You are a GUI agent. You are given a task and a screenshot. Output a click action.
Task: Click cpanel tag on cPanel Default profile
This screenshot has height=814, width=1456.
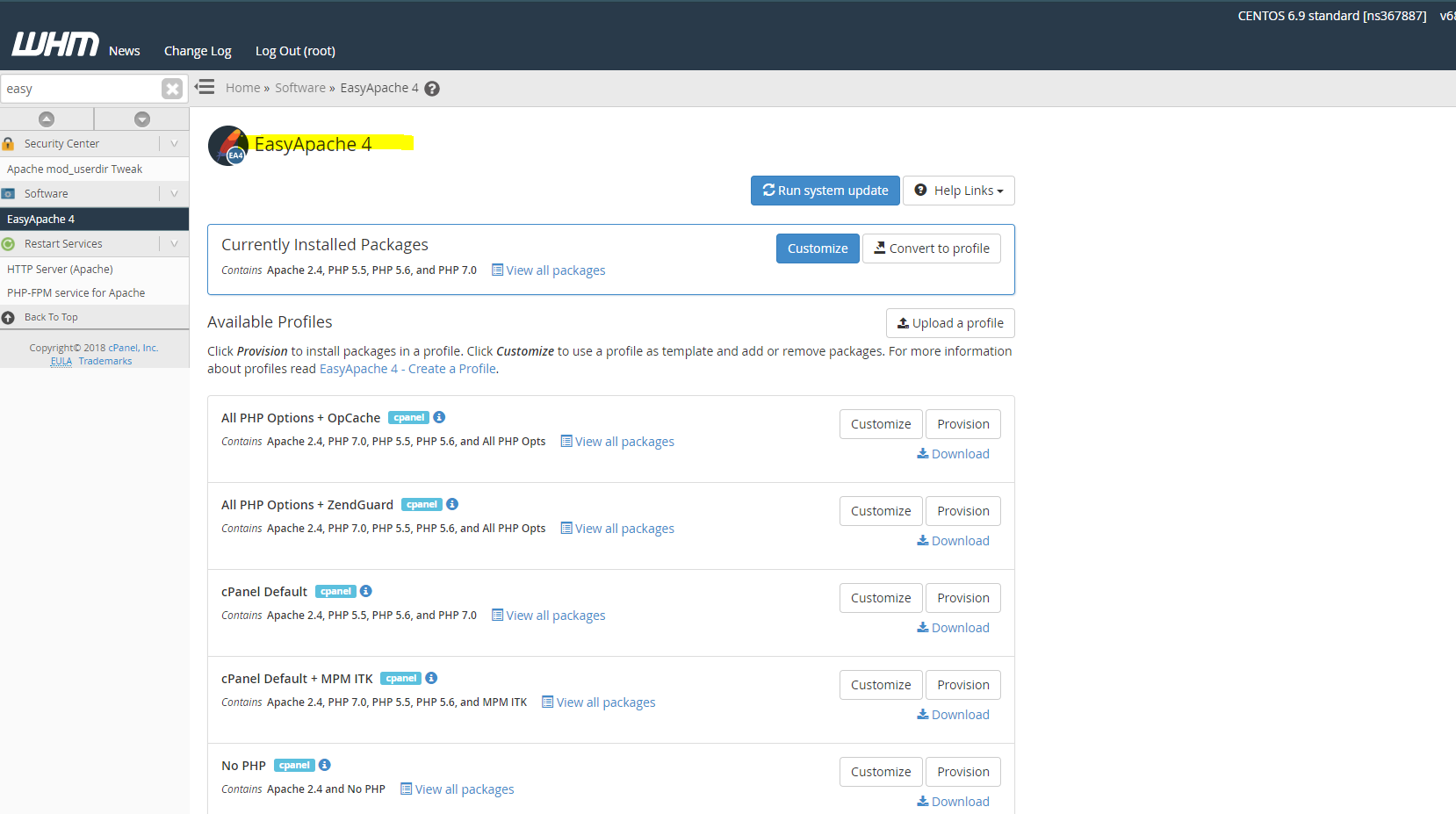(335, 592)
